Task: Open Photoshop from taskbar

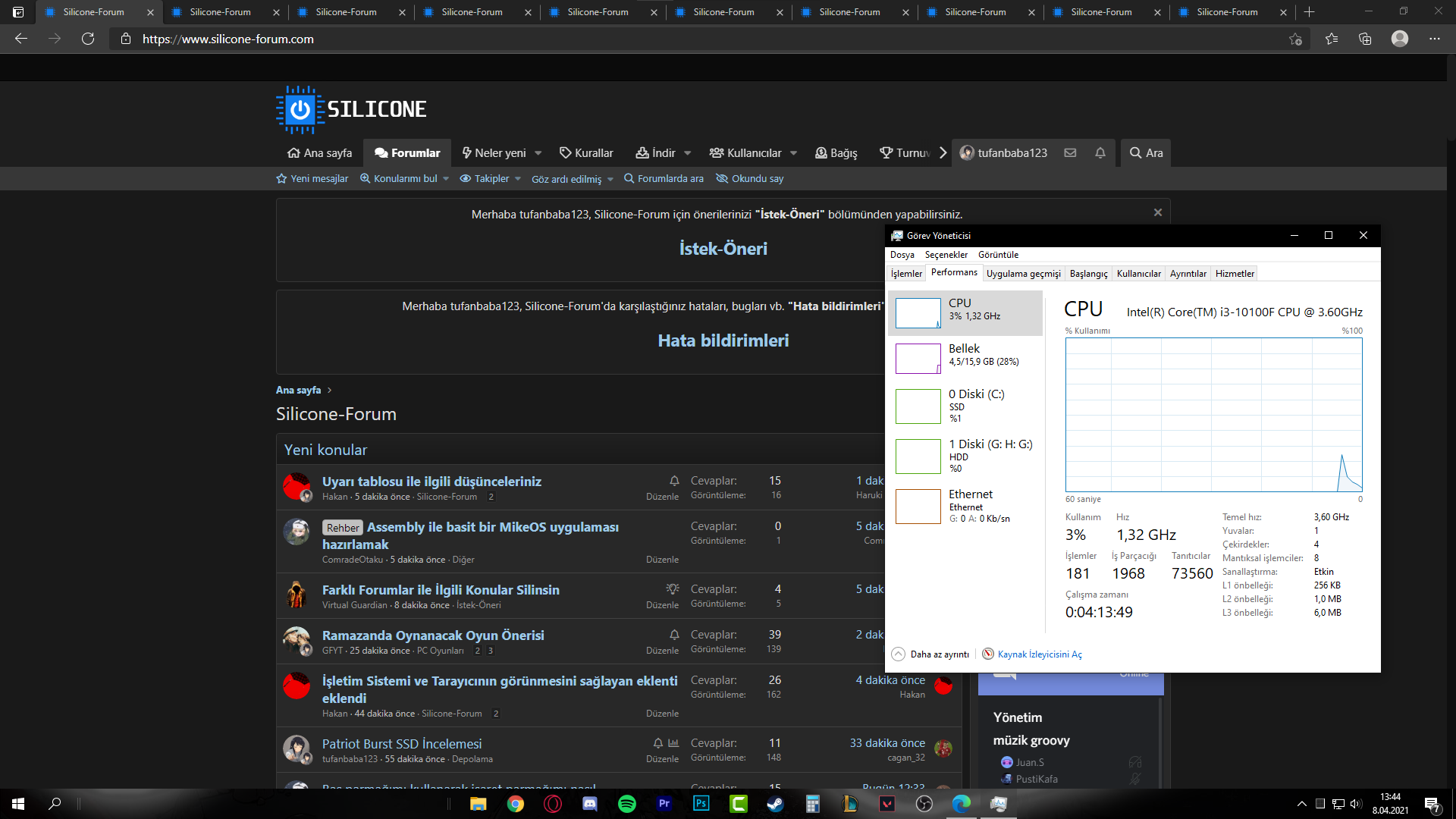Action: [x=701, y=804]
